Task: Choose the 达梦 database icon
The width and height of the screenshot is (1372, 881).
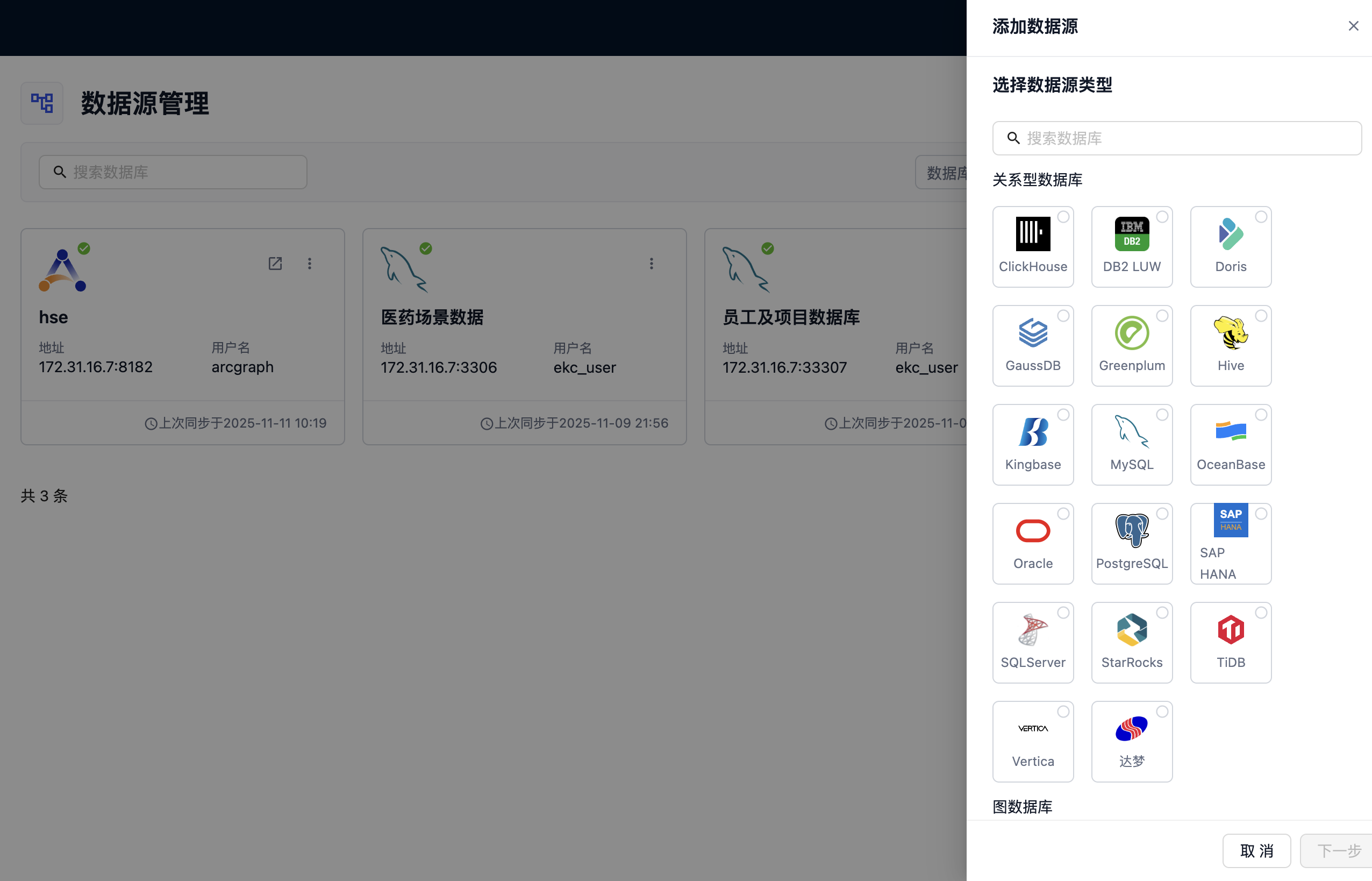Action: point(1132,741)
